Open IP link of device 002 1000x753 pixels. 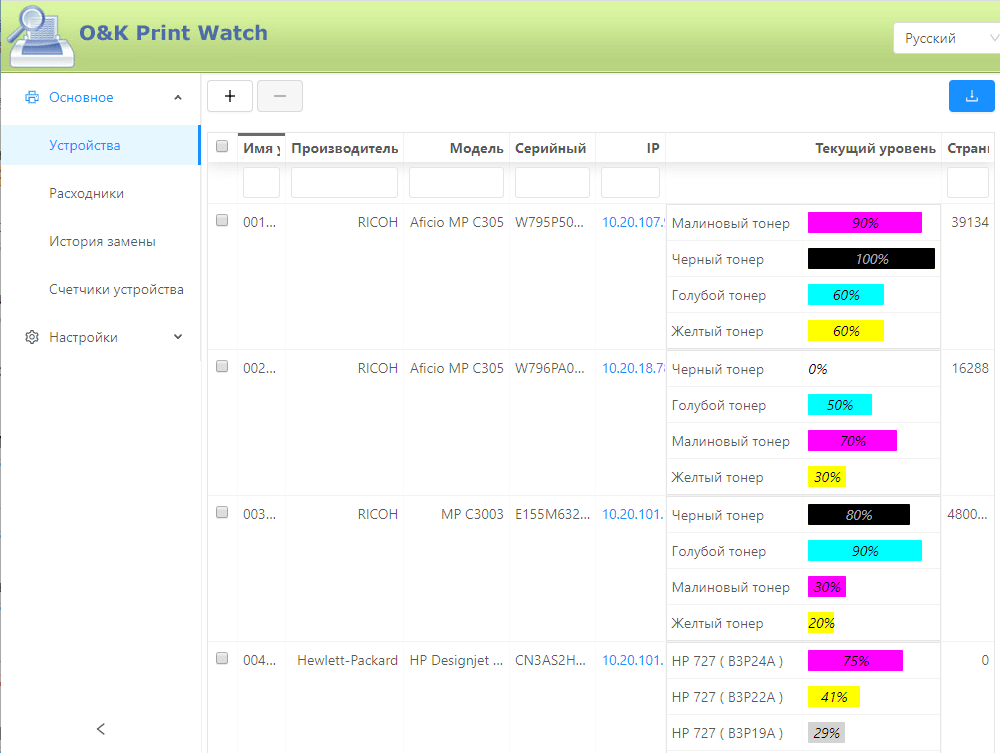pos(633,368)
